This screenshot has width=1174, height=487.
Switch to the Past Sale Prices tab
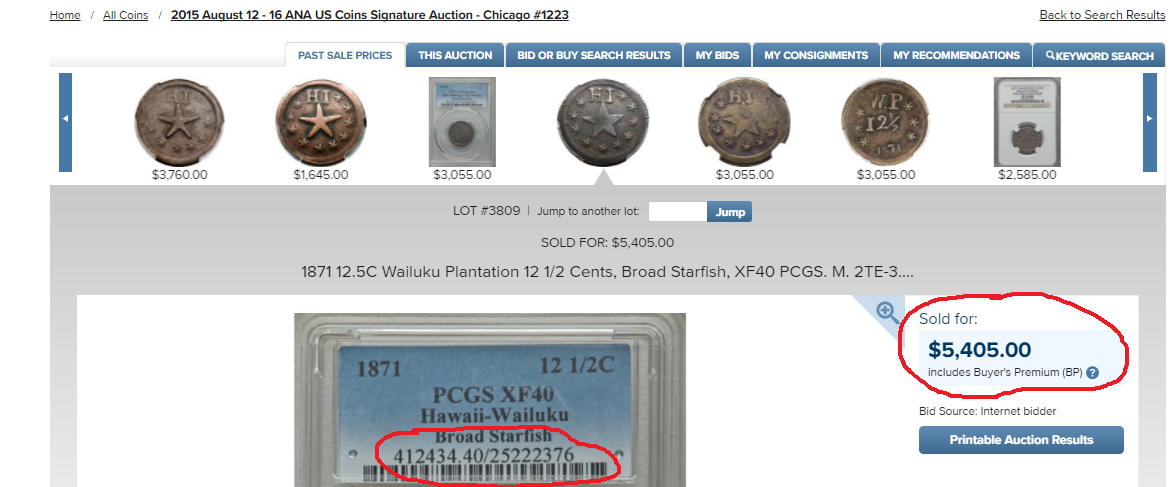tap(345, 55)
